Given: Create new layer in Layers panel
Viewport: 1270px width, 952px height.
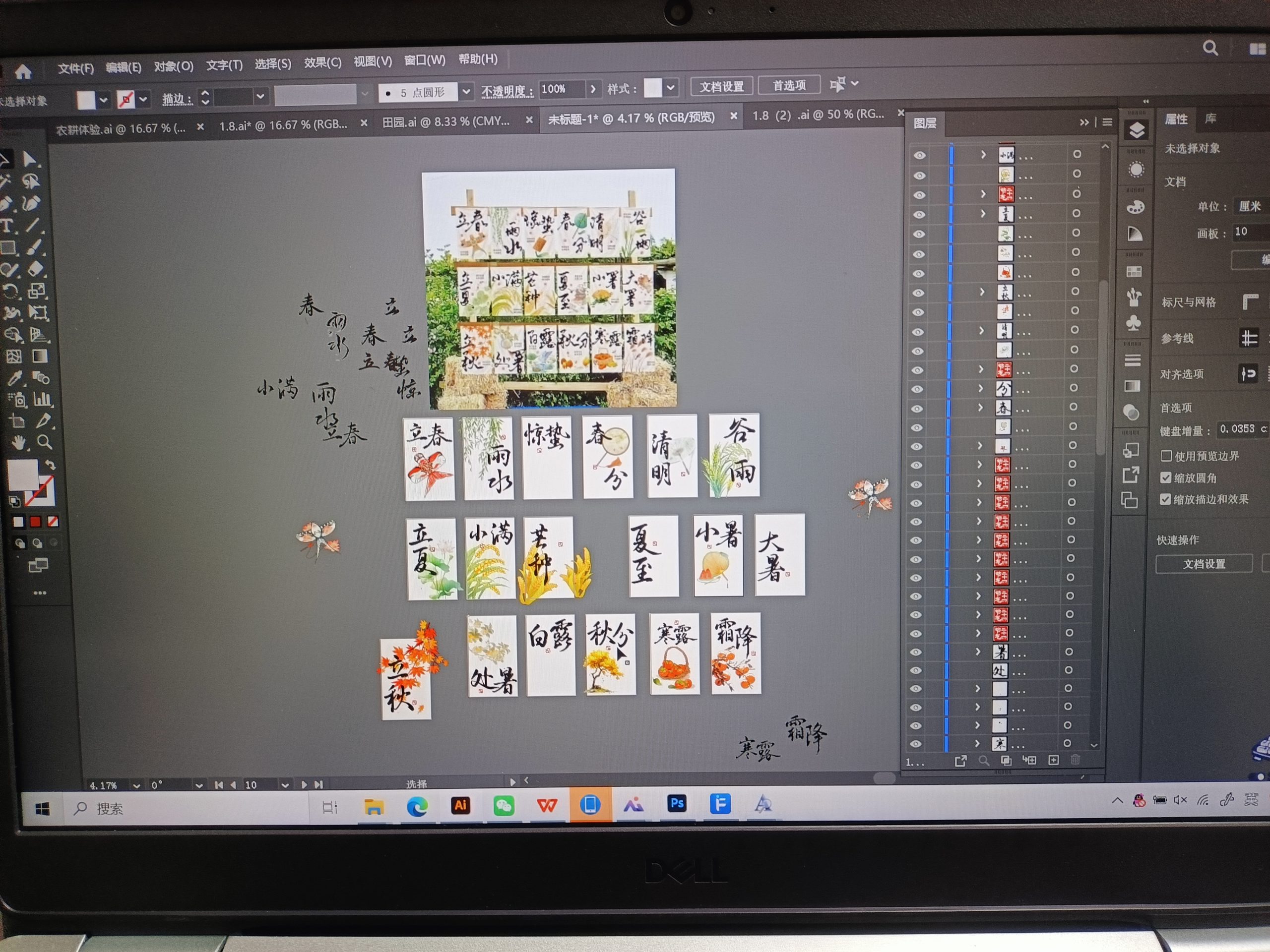Looking at the screenshot, I should click(1053, 760).
